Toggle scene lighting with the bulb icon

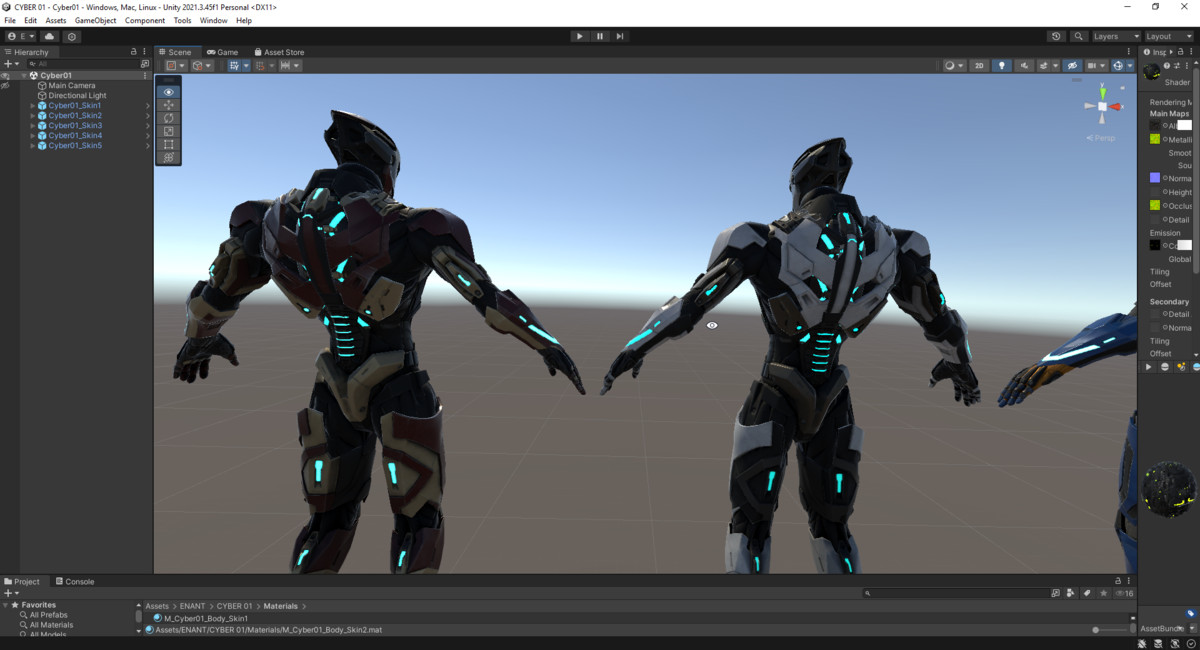(x=1003, y=65)
